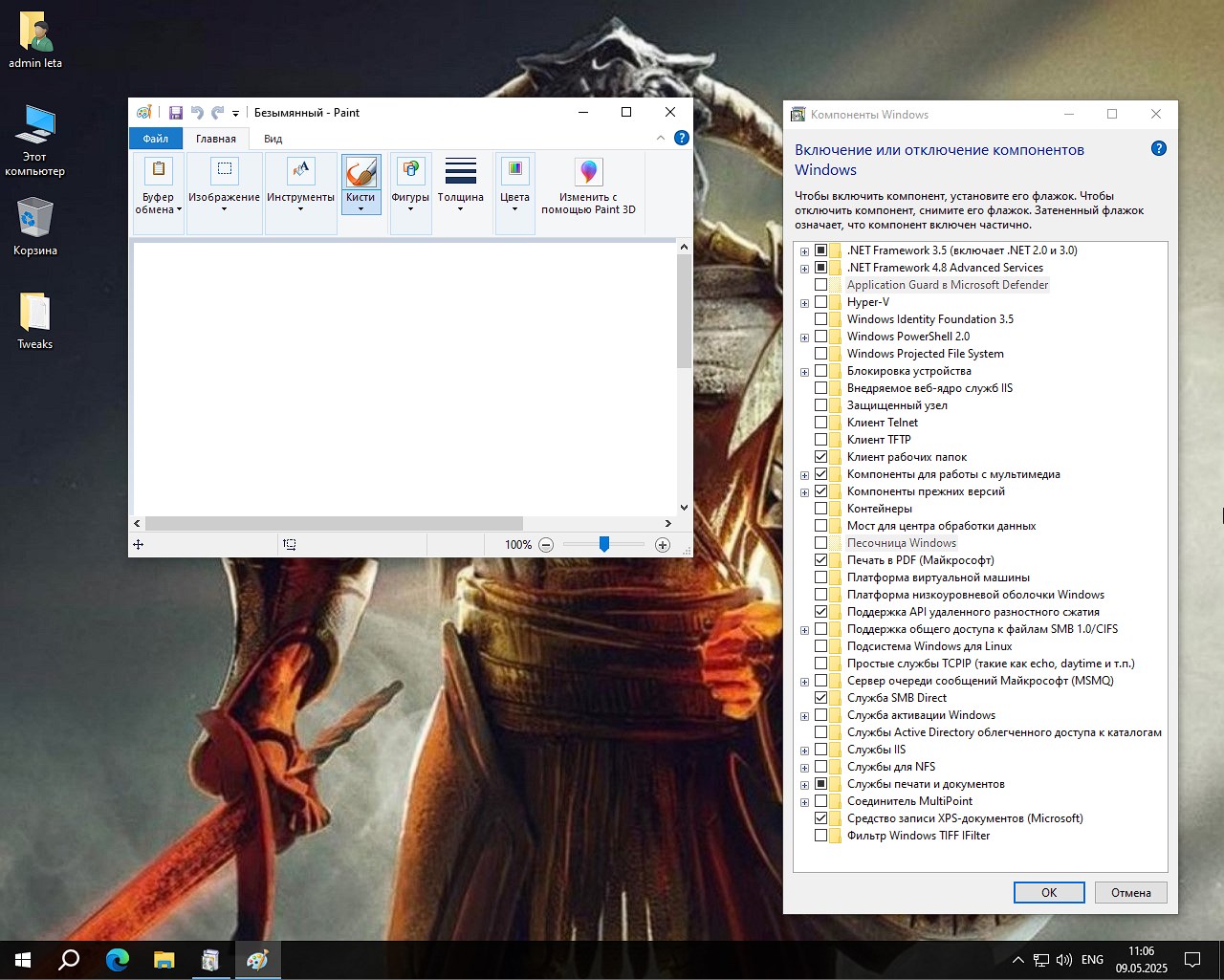
Task: Click the Paint zoom slider handle
Action: pyautogui.click(x=604, y=544)
